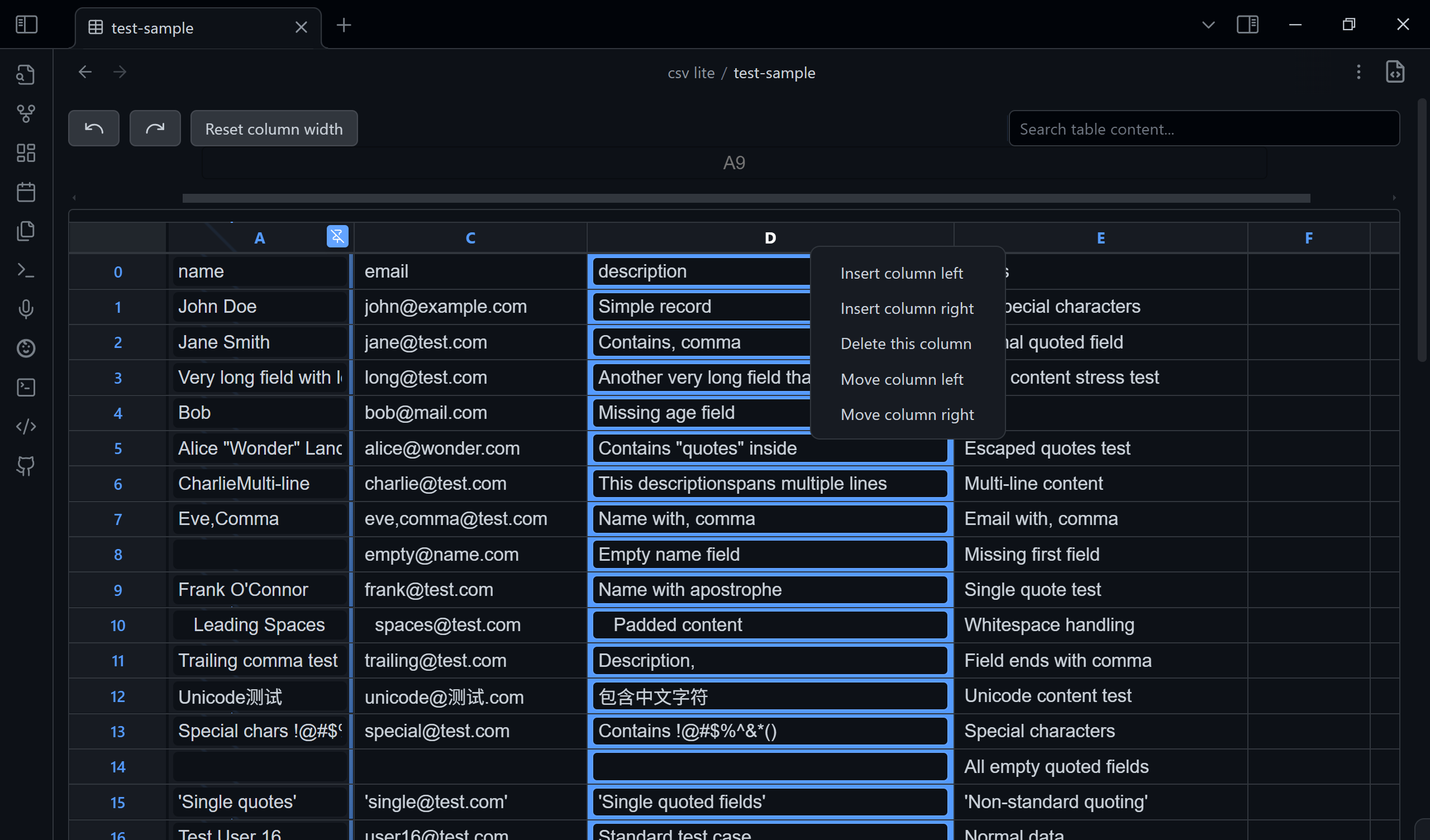
Task: Choose Insert column right from menu
Action: click(907, 308)
